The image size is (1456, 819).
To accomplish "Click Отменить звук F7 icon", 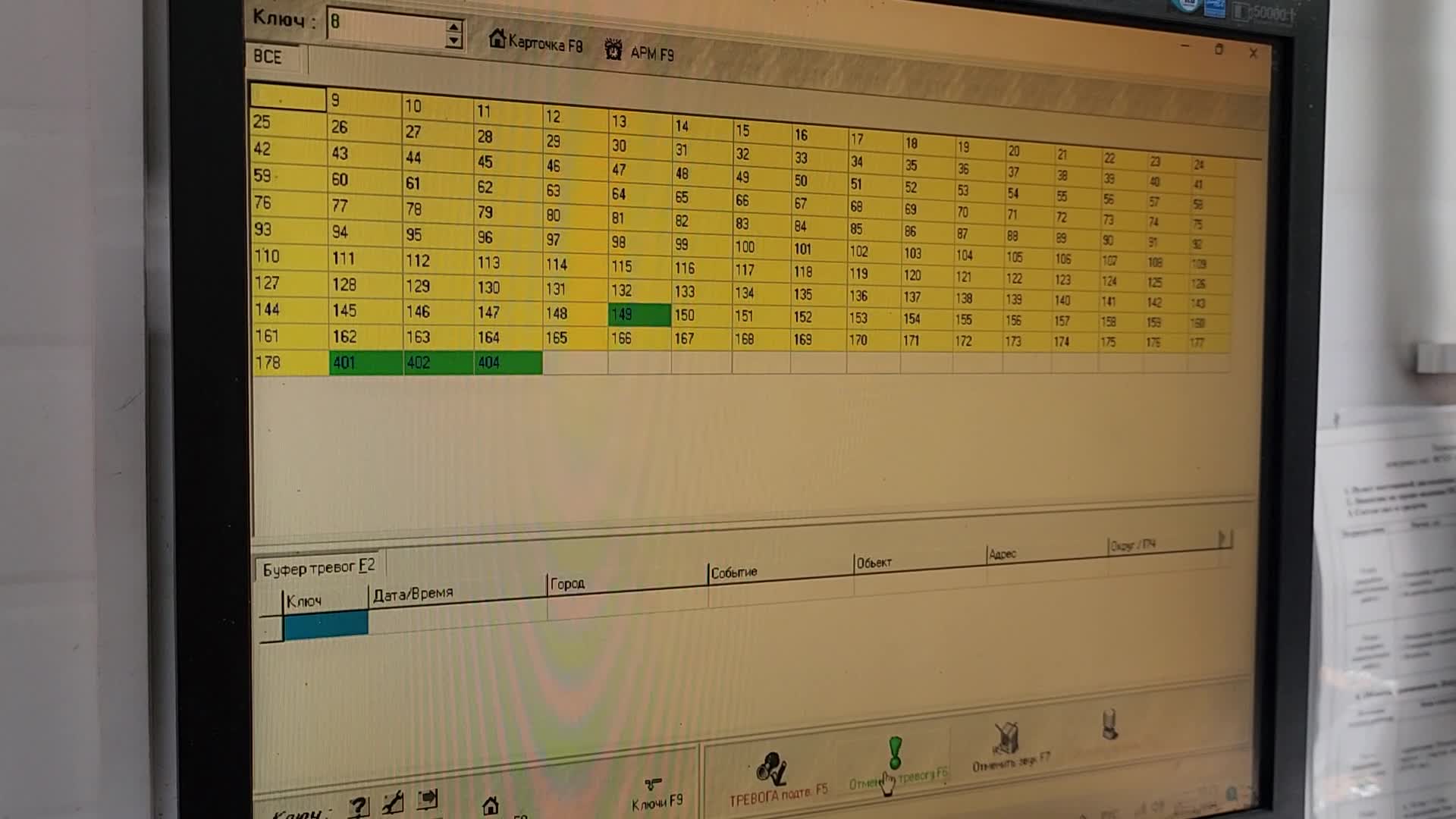I will pyautogui.click(x=1006, y=737).
